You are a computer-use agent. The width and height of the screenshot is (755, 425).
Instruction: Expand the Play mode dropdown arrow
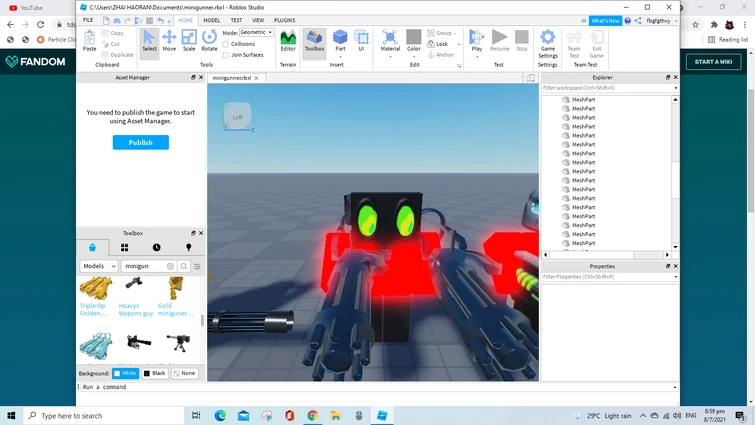click(477, 57)
